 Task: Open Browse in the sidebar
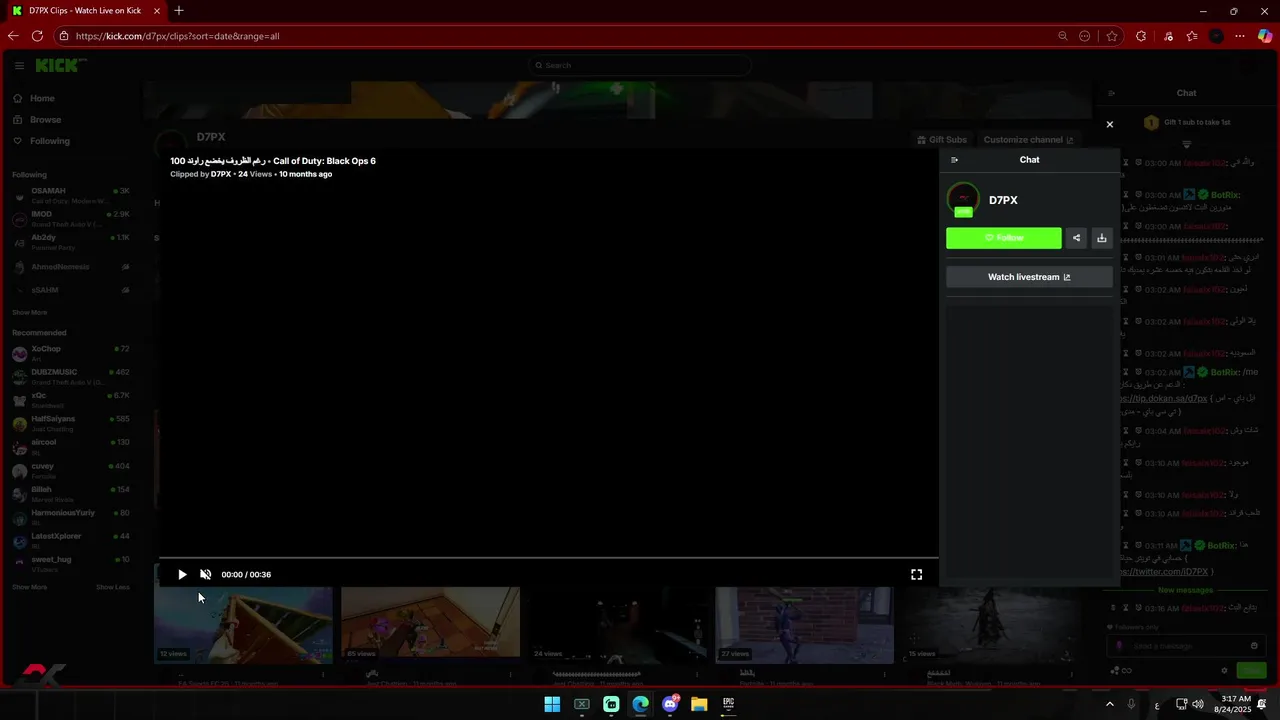pos(45,119)
